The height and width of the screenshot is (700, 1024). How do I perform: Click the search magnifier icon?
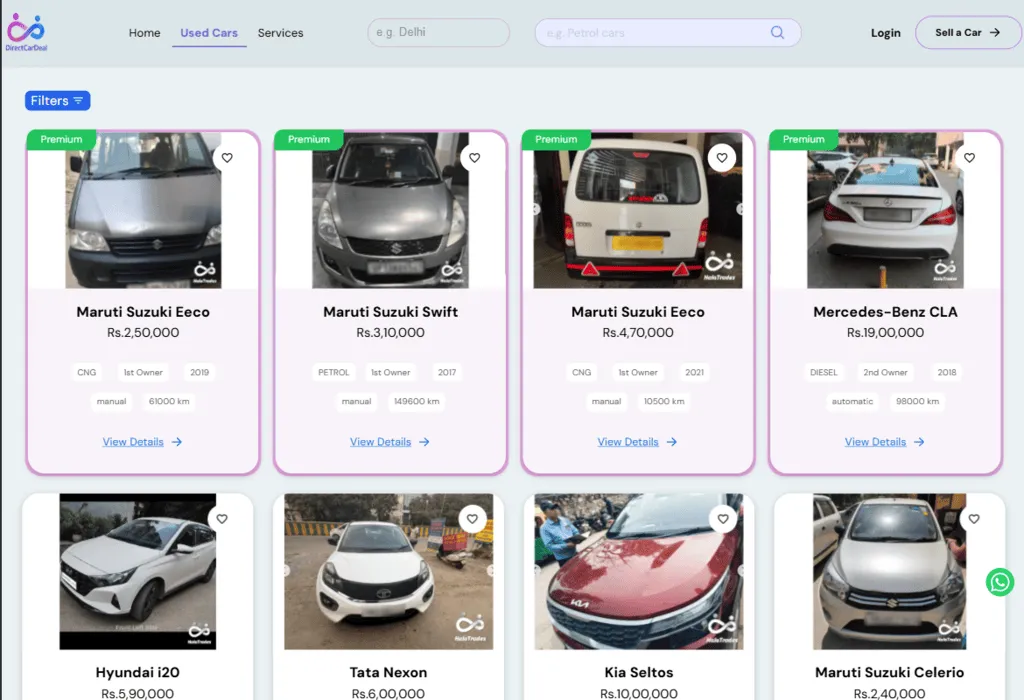777,33
